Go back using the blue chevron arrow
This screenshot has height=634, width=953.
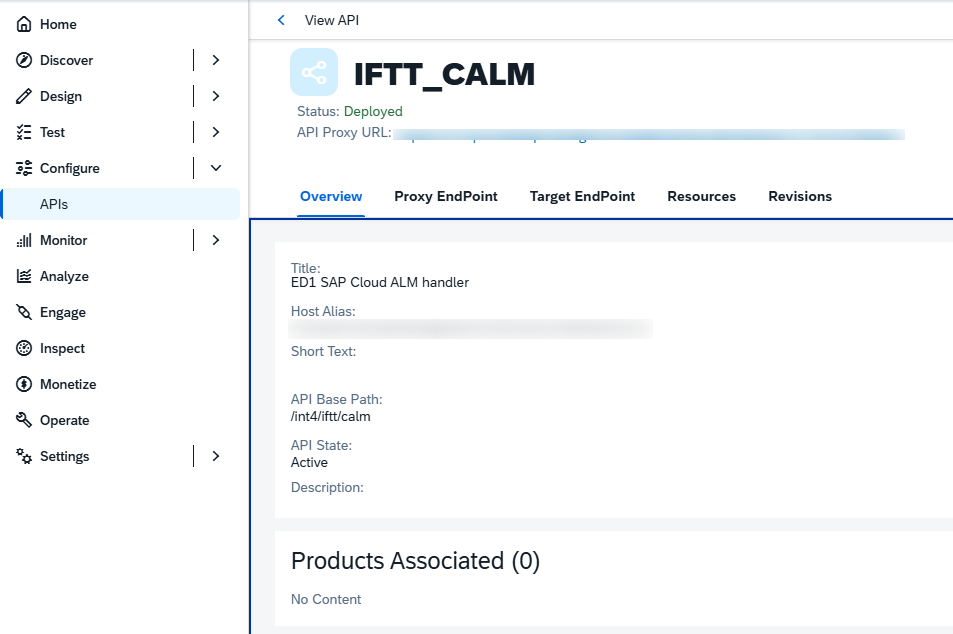point(281,20)
